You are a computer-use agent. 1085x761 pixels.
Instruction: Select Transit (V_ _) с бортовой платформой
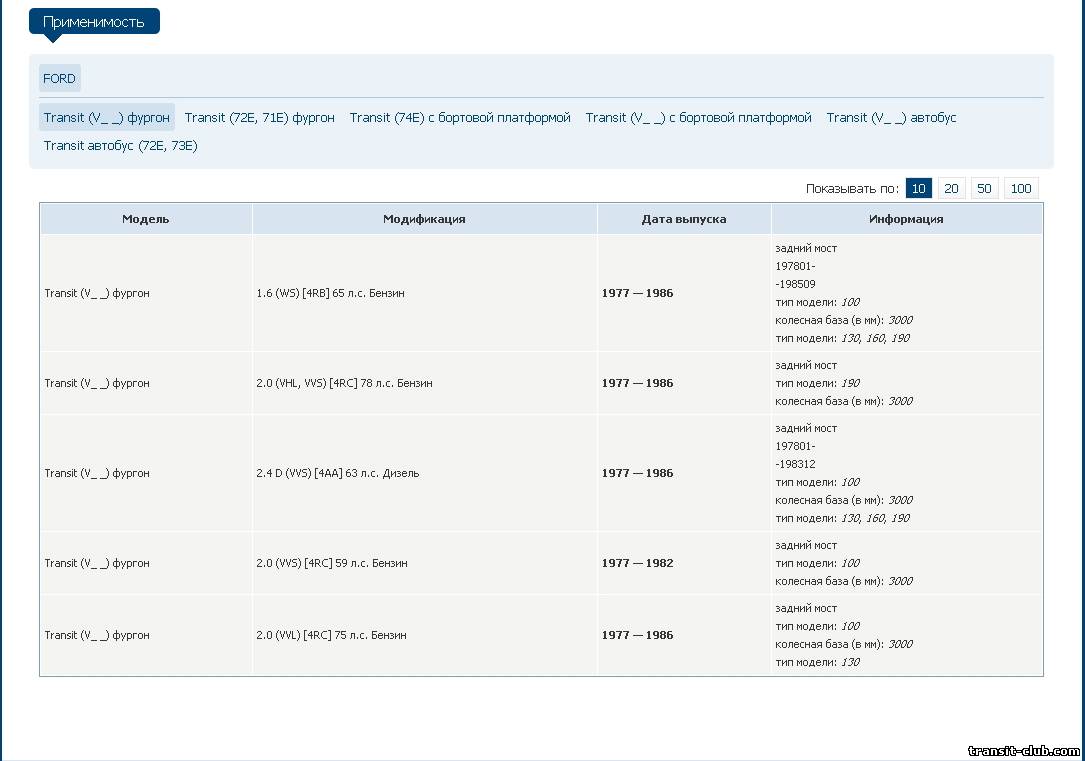698,118
